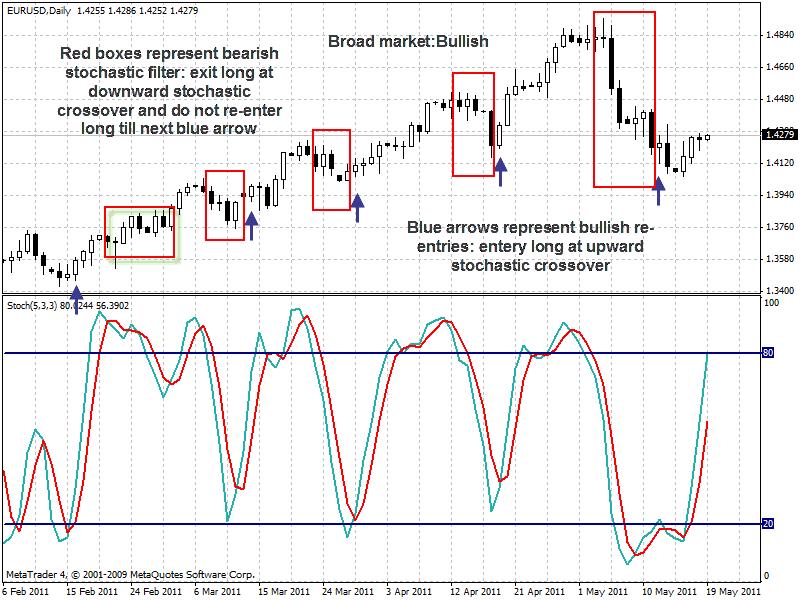800x600 pixels.
Task: Click the MetaTrader 4 copyright text
Action: 130,575
